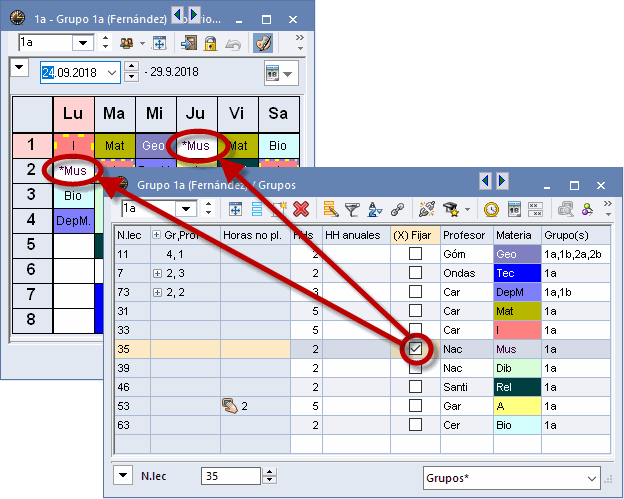Open the calendar icon in timetable window
The image size is (624, 499).
pyautogui.click(x=271, y=73)
